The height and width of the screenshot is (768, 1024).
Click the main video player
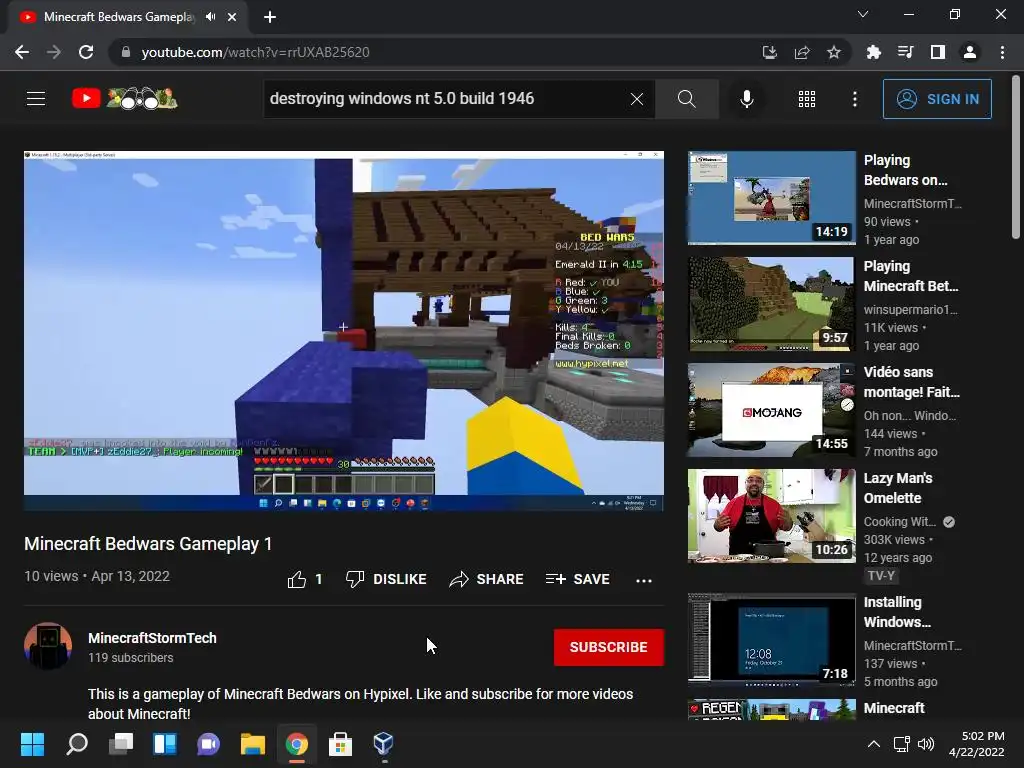(x=344, y=330)
